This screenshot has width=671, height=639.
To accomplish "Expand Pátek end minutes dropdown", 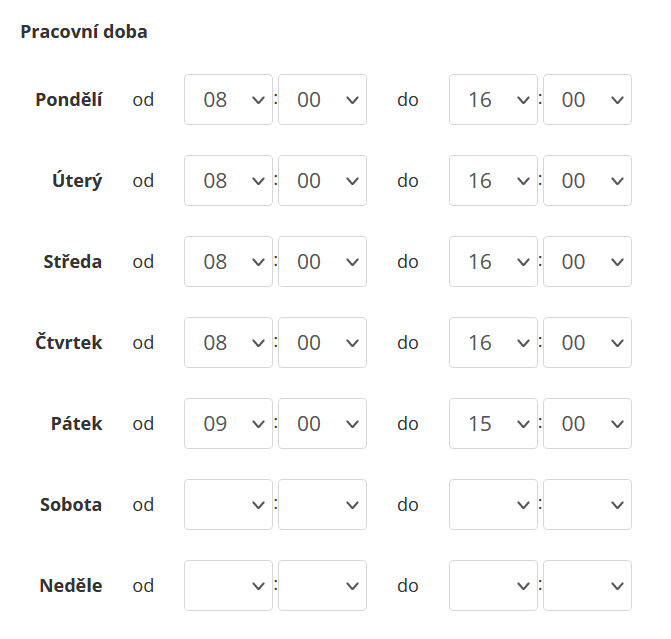I will pyautogui.click(x=587, y=424).
